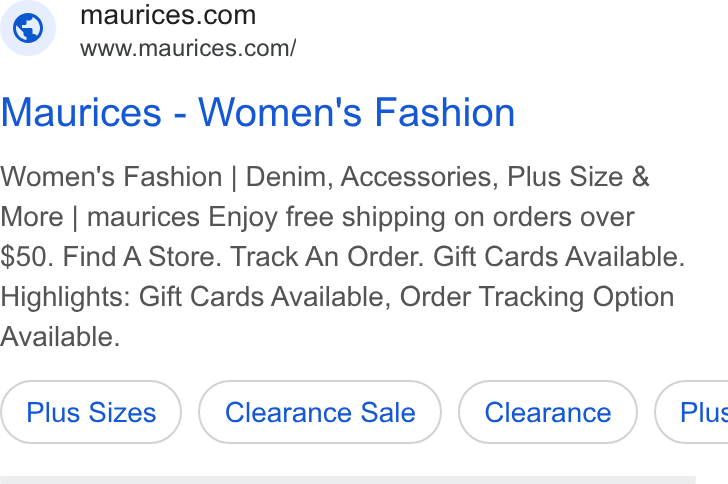Click 'Gift Cards Available.' ending the third line

click(x=559, y=256)
